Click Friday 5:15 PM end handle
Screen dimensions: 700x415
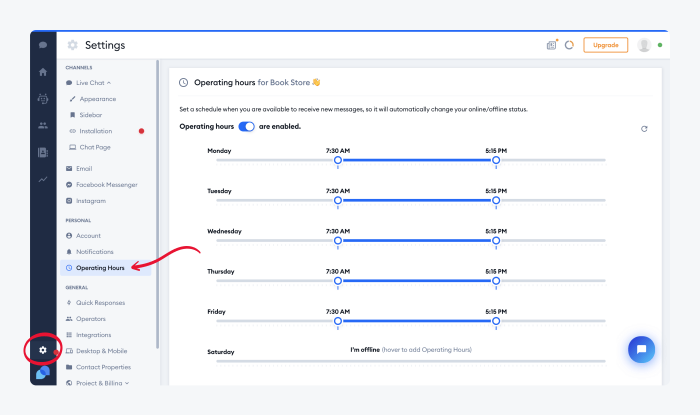tap(496, 321)
